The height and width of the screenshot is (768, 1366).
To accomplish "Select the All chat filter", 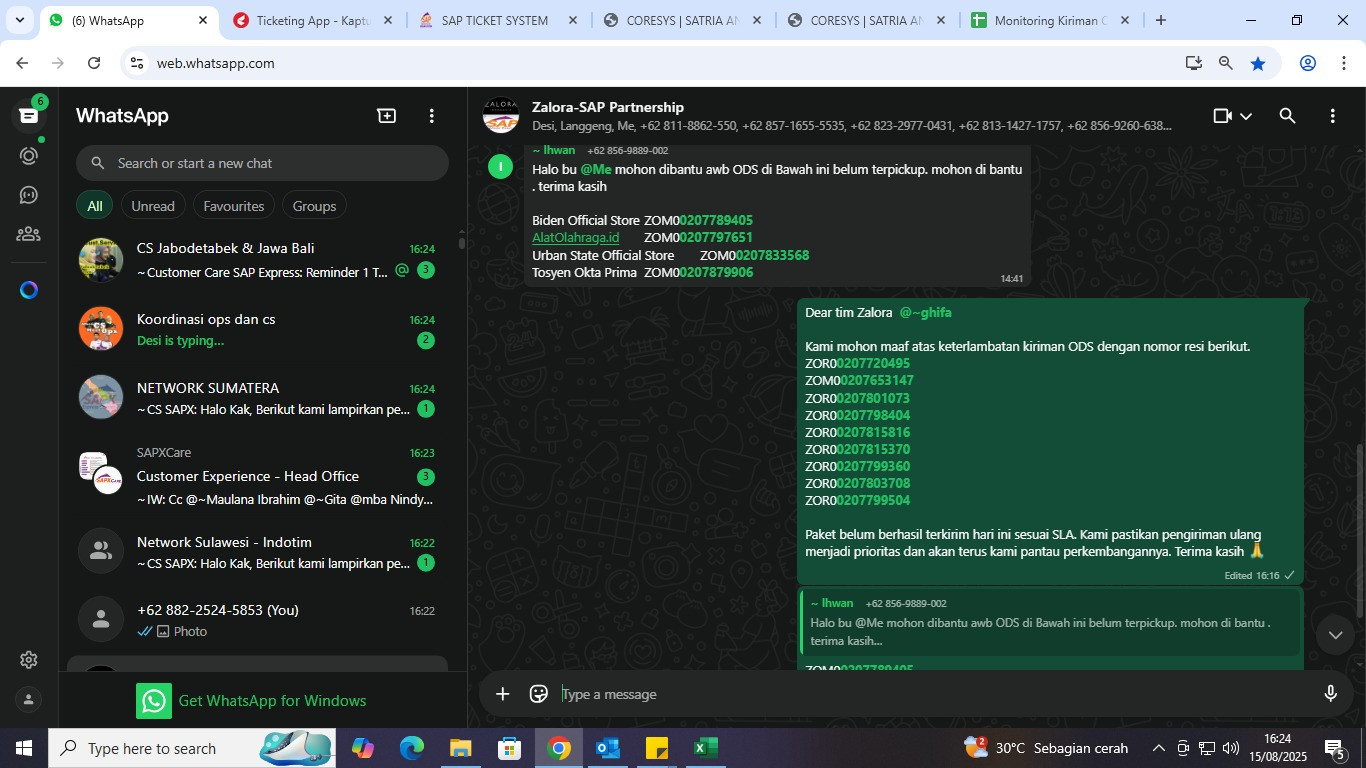I will (x=94, y=206).
